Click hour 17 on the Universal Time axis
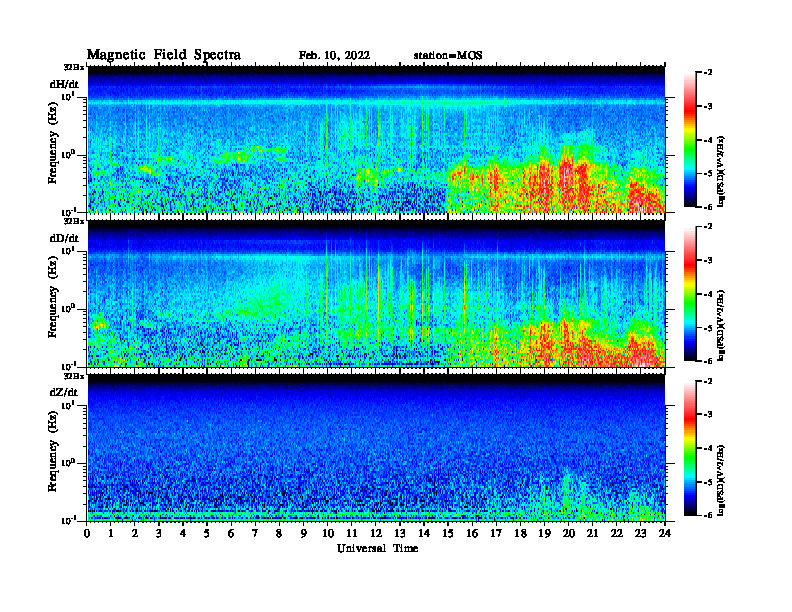The height and width of the screenshot is (612, 792). 496,533
